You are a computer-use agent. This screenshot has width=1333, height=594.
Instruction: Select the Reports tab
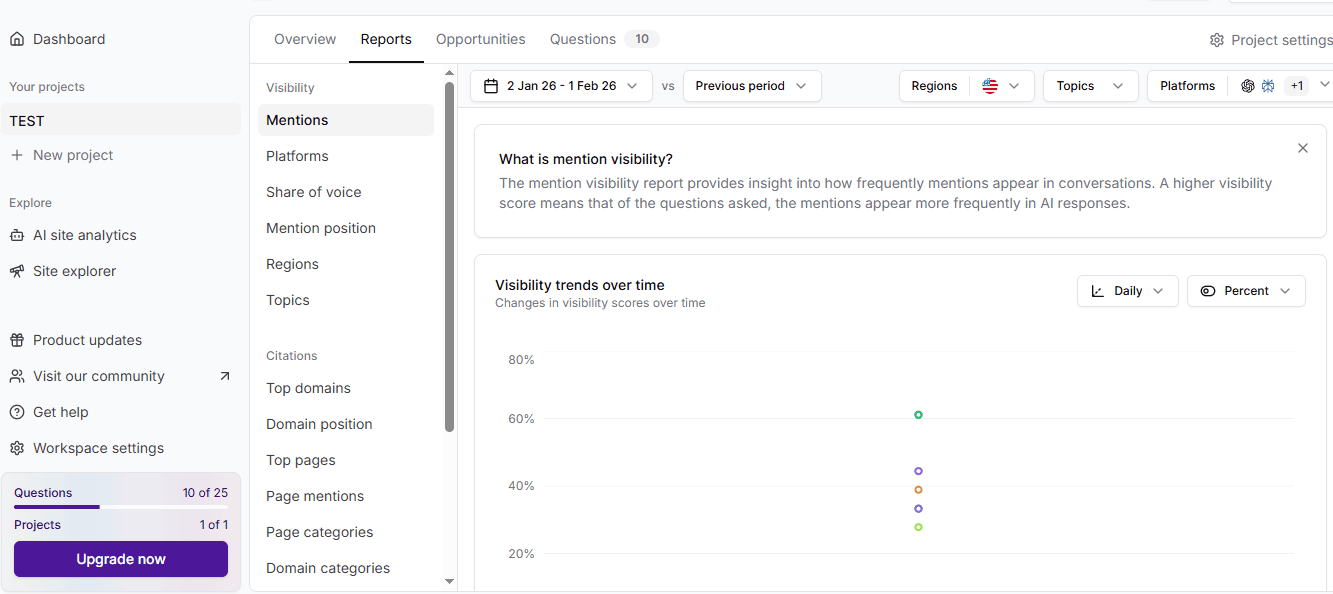(x=386, y=39)
